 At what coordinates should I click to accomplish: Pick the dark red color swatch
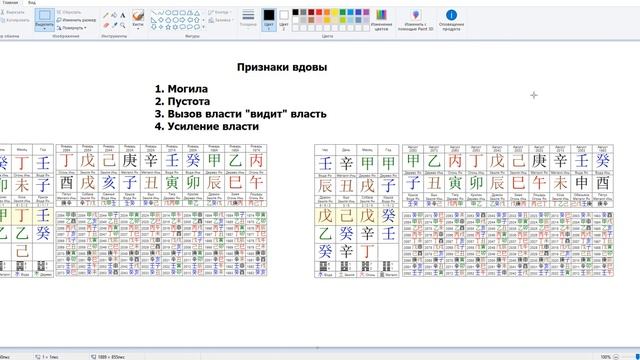[x=311, y=12]
